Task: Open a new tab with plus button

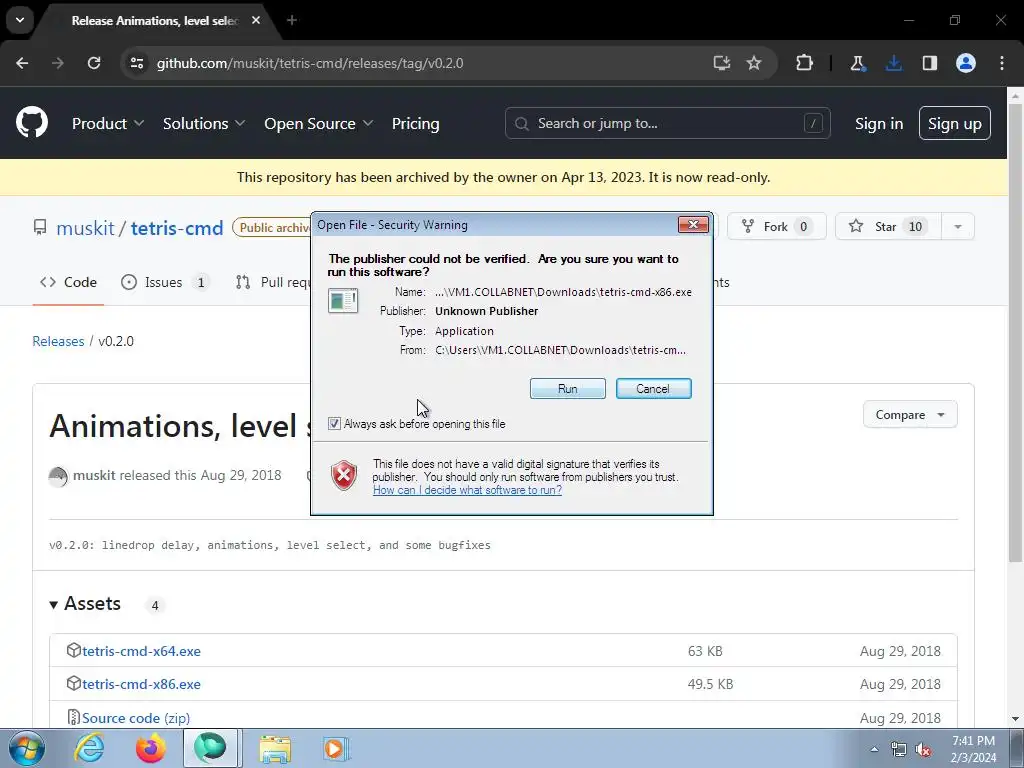Action: [x=292, y=20]
